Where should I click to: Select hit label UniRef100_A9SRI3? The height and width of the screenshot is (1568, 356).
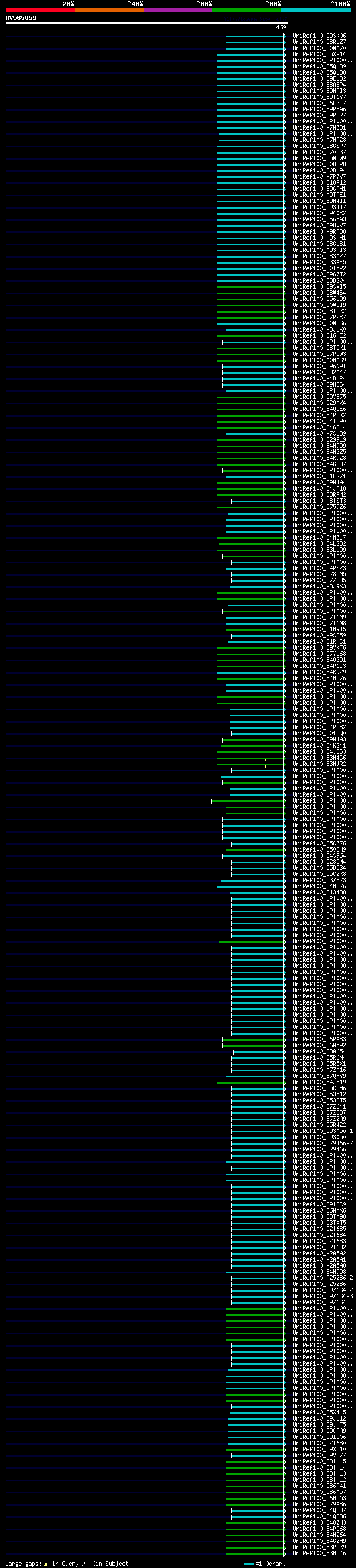point(319,250)
